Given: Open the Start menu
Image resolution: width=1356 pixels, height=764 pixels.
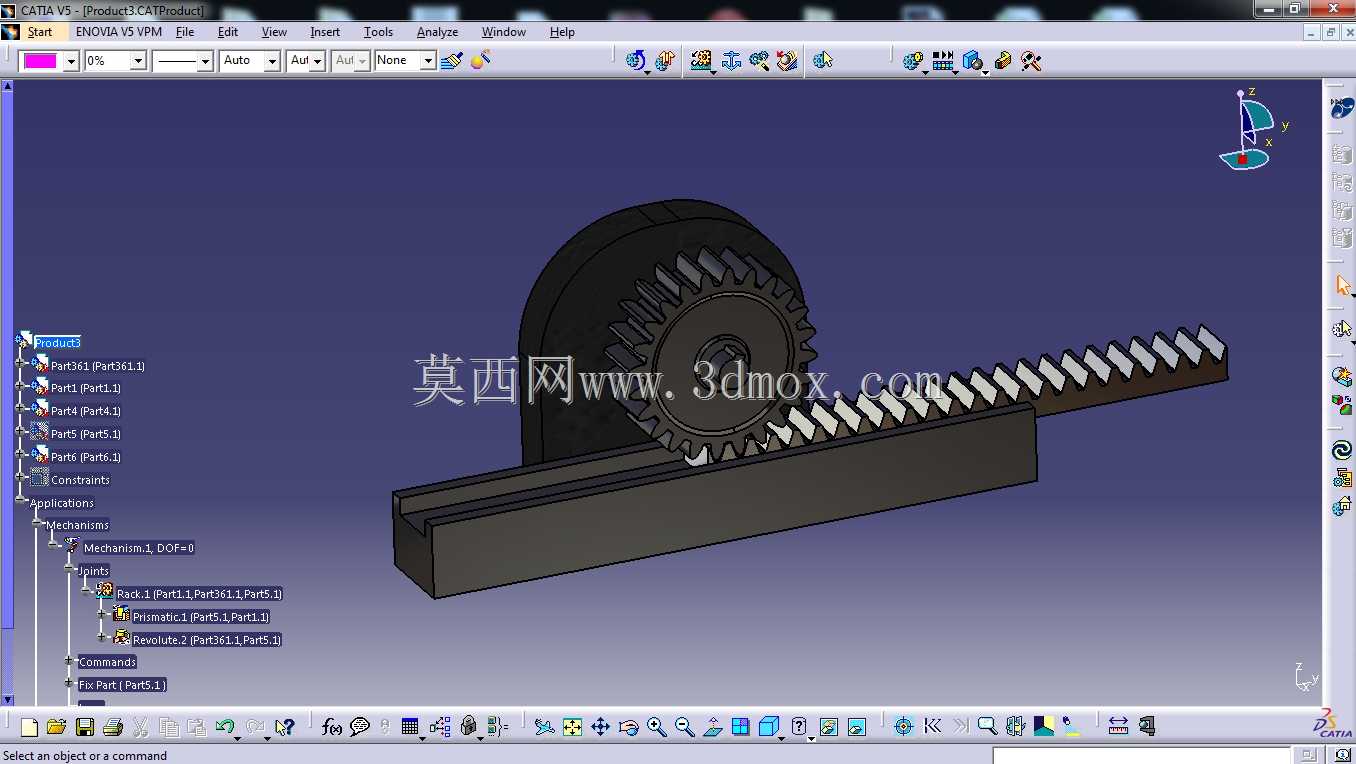Looking at the screenshot, I should 40,32.
